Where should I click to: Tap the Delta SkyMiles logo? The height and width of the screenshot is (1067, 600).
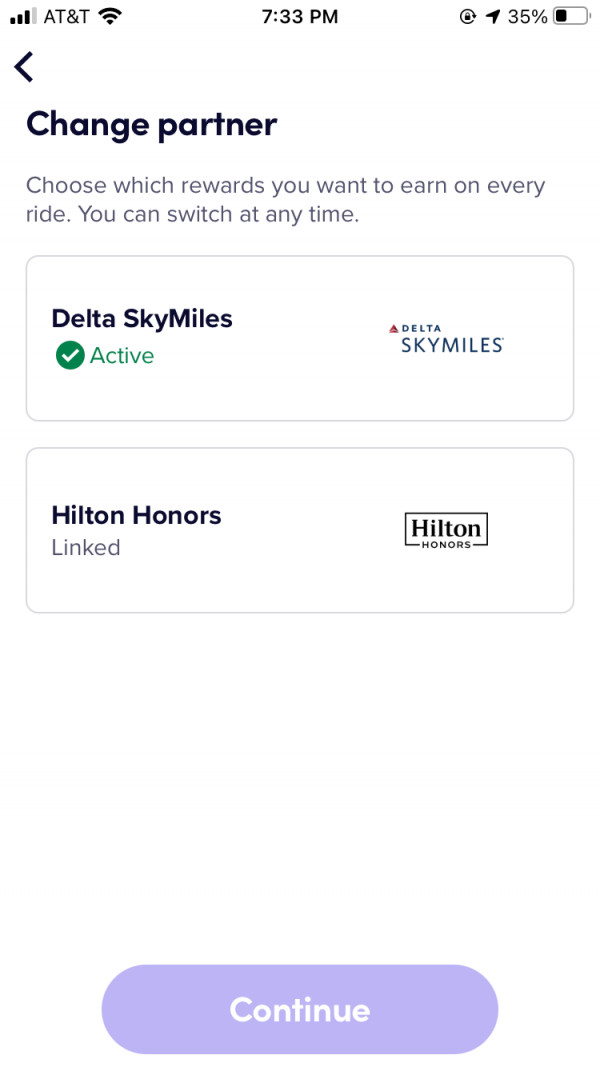click(x=445, y=339)
